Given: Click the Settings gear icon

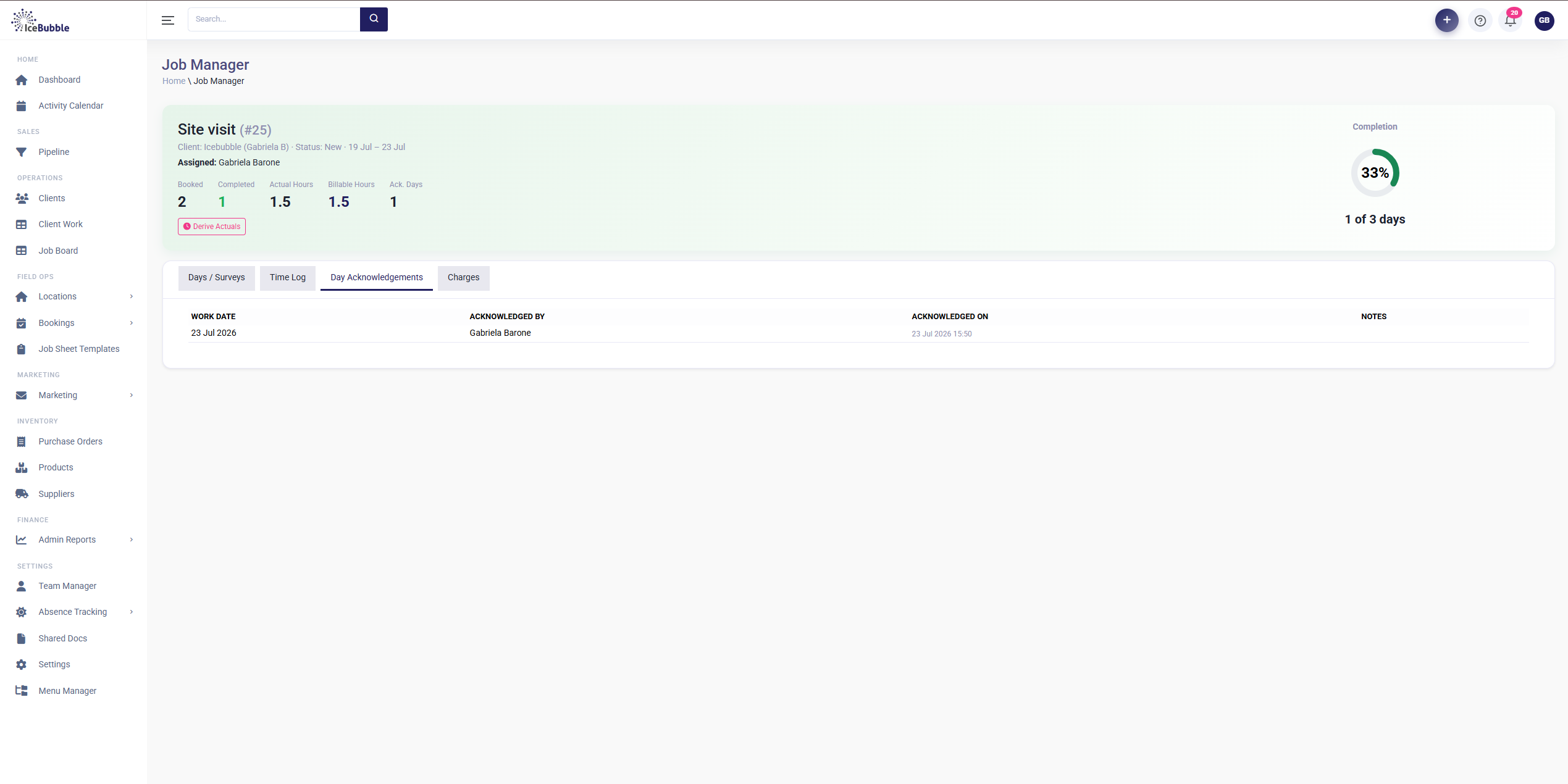Looking at the screenshot, I should [22, 664].
